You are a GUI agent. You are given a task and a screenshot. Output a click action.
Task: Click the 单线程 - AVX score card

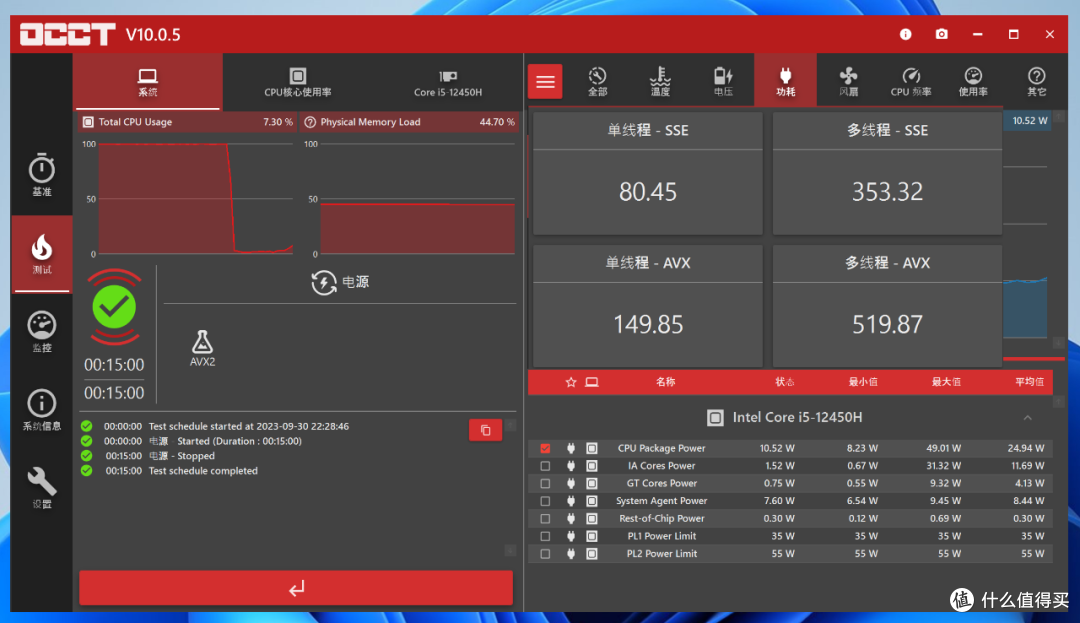(647, 306)
